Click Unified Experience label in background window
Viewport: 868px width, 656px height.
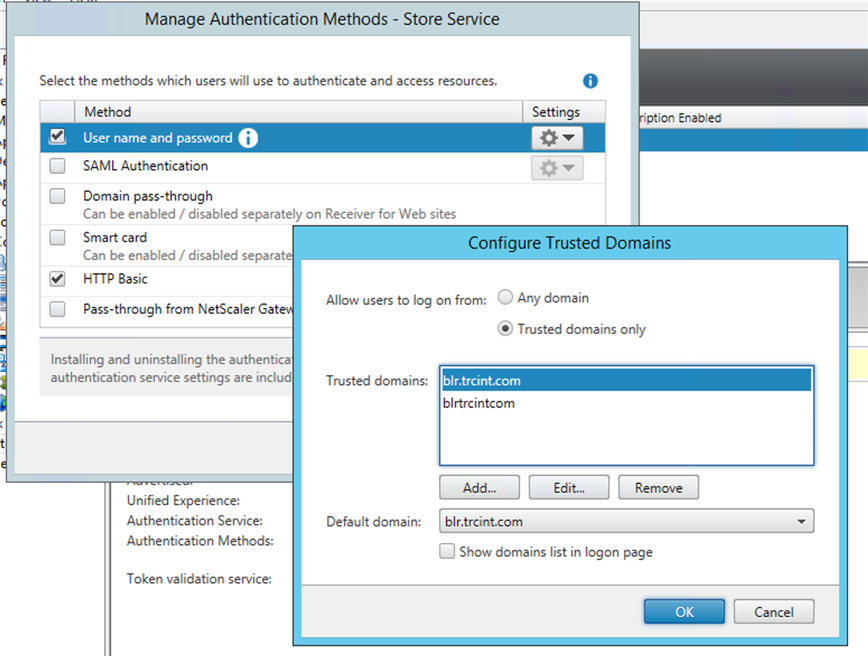pos(183,500)
